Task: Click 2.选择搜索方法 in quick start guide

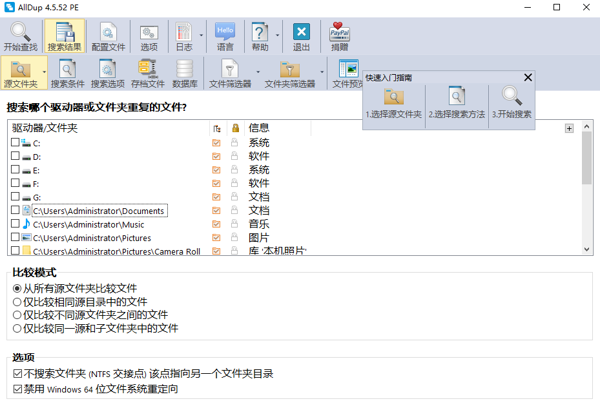Action: coord(456,103)
